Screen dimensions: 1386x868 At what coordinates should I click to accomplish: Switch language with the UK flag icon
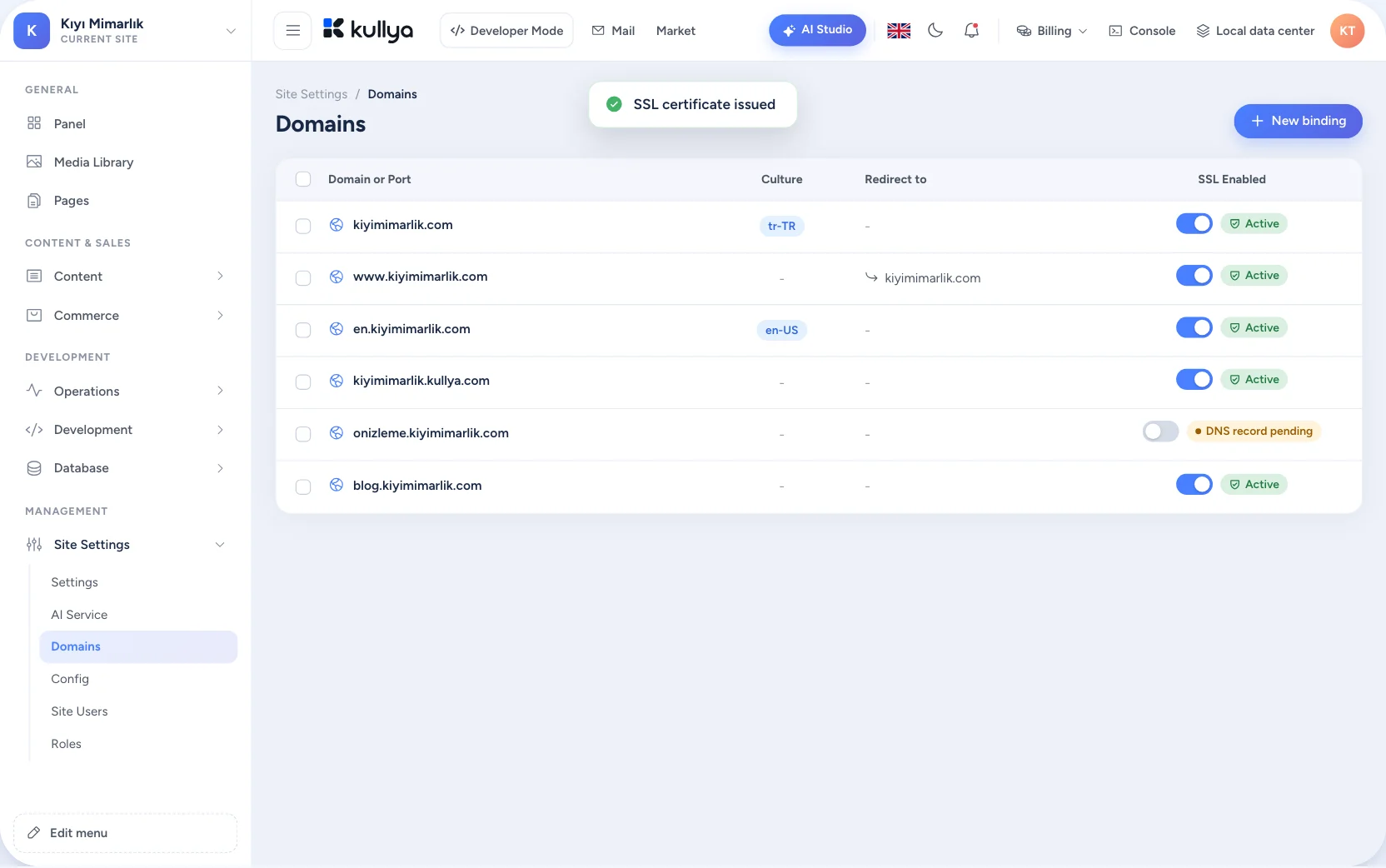(x=899, y=31)
